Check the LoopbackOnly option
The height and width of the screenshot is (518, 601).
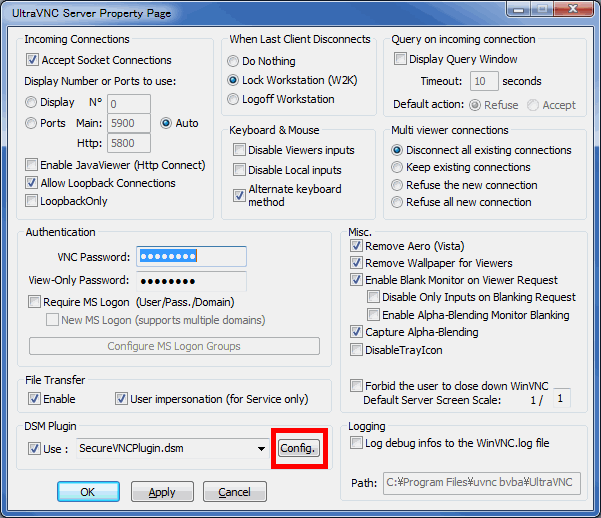pyautogui.click(x=33, y=201)
